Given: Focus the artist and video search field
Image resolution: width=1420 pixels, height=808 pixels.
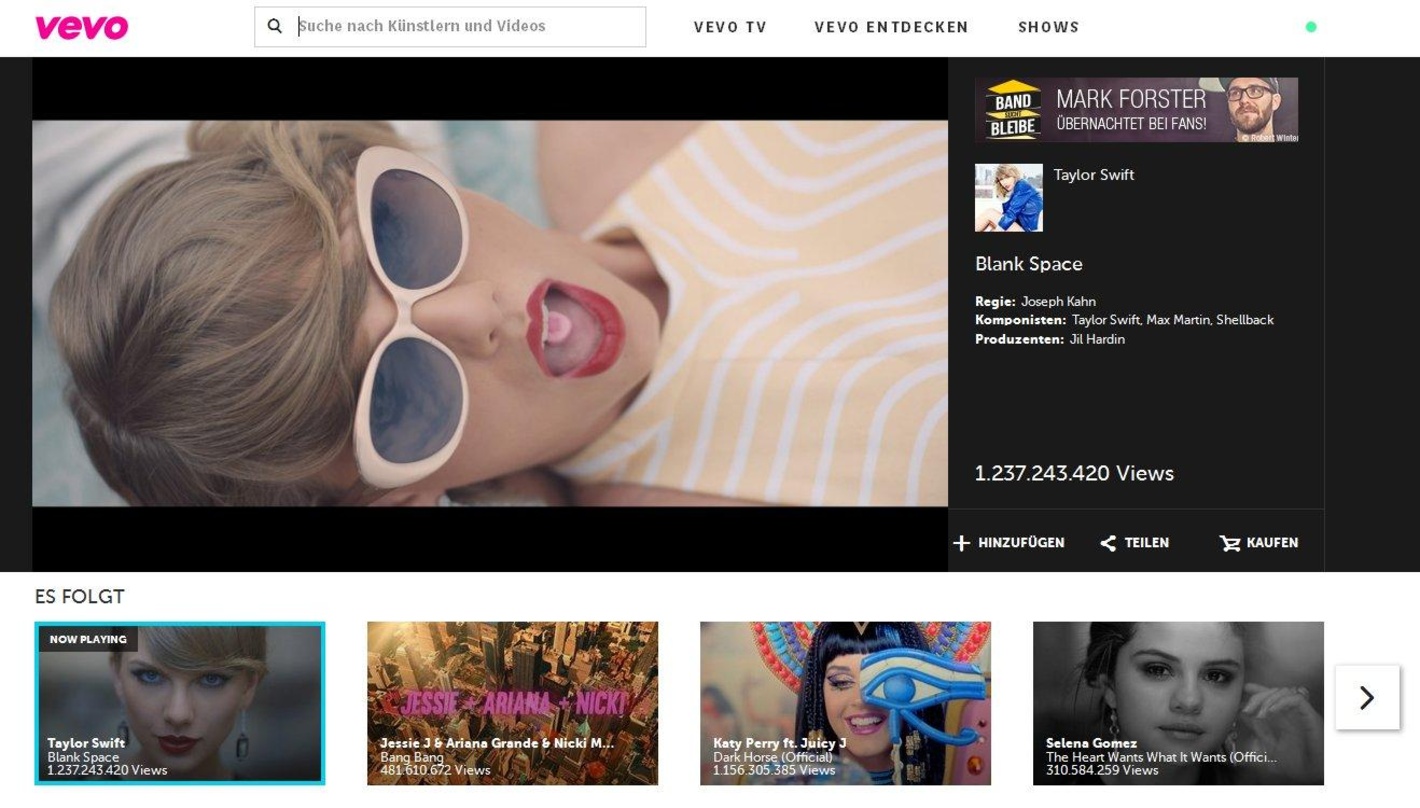Looking at the screenshot, I should 450,27.
